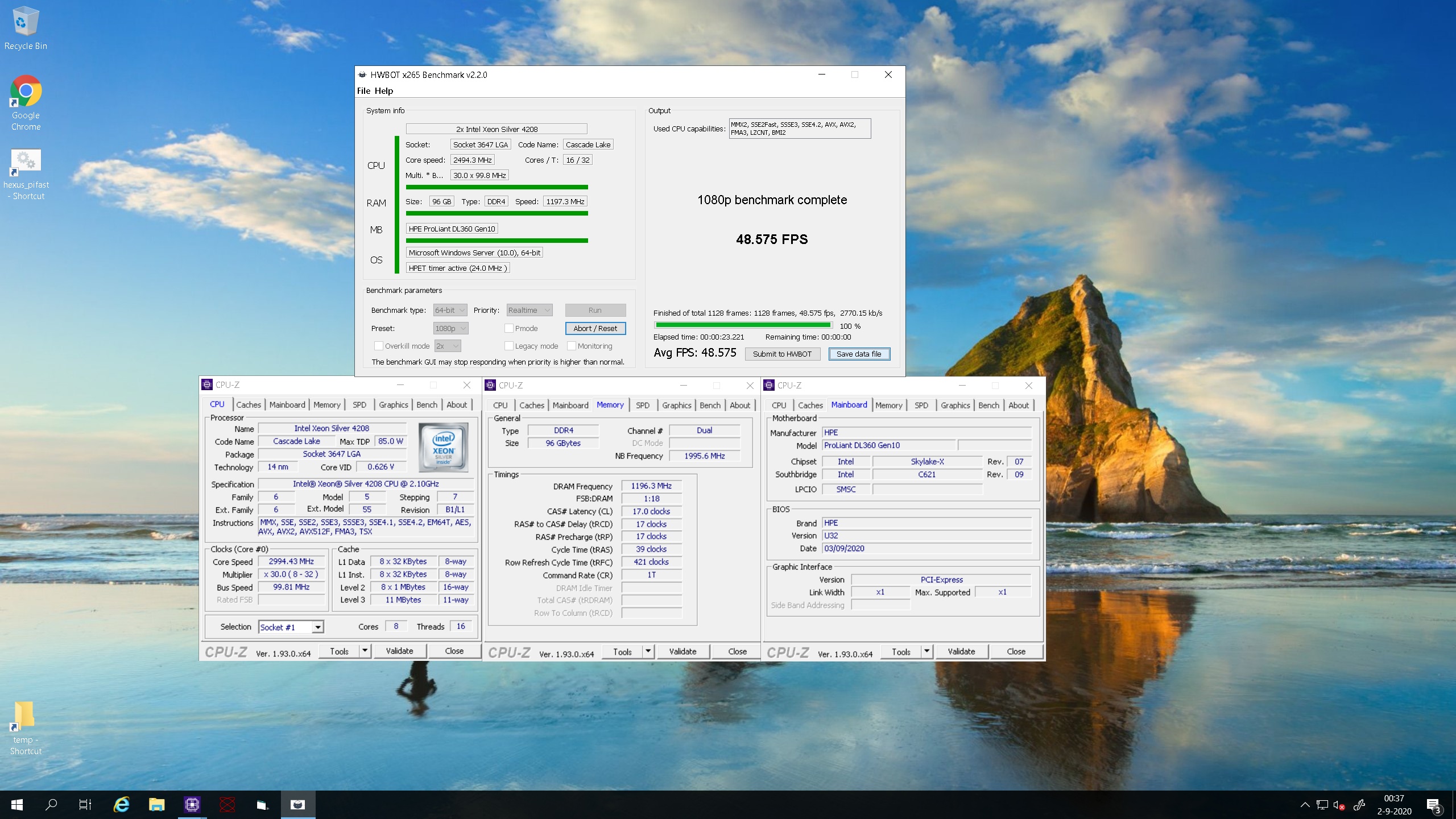Image resolution: width=1456 pixels, height=819 pixels.
Task: Open the File menu in HWBOT
Action: point(363,91)
